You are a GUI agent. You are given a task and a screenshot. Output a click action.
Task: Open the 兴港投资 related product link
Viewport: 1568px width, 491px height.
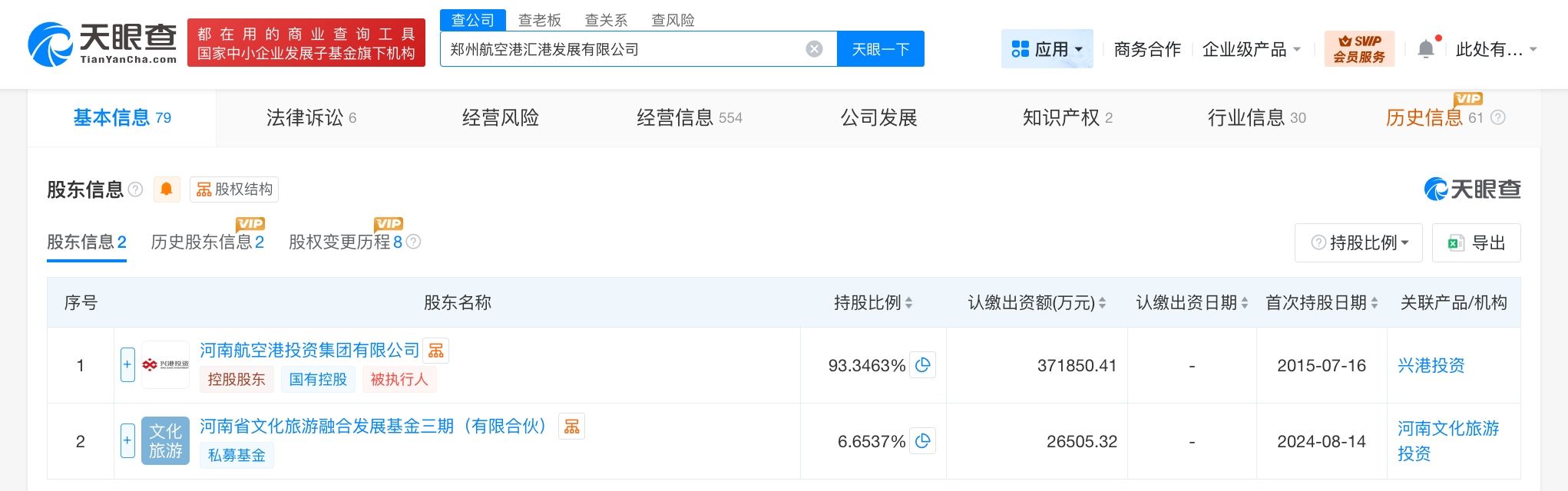coord(1431,365)
